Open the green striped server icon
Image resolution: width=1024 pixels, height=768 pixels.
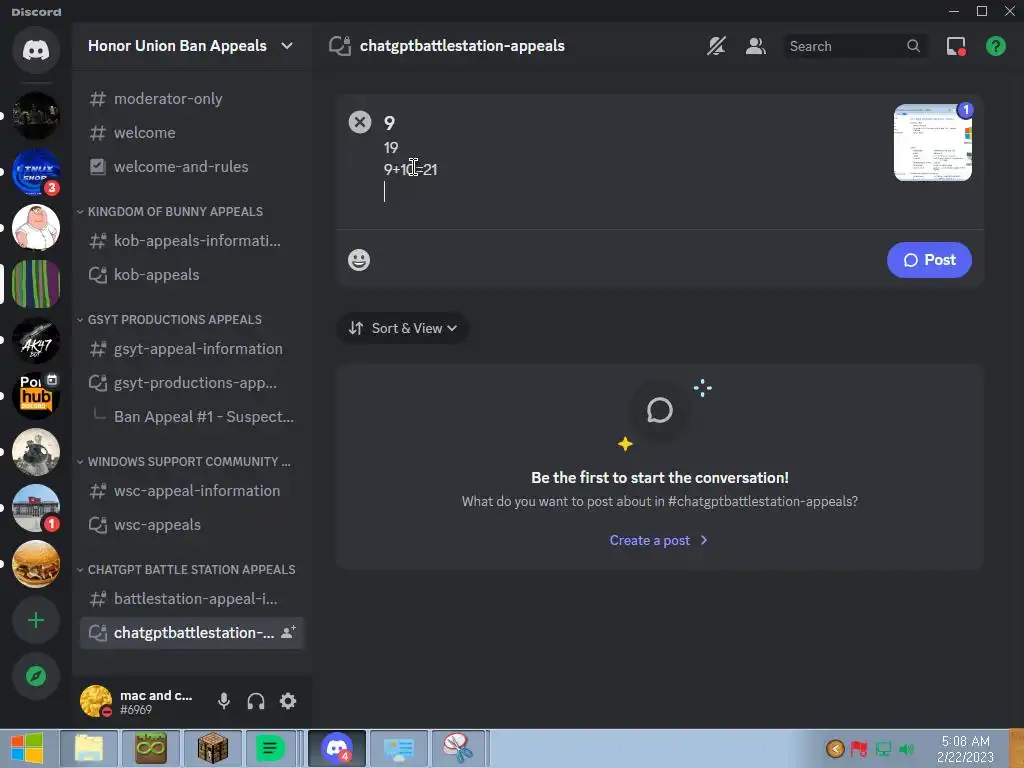coord(36,284)
